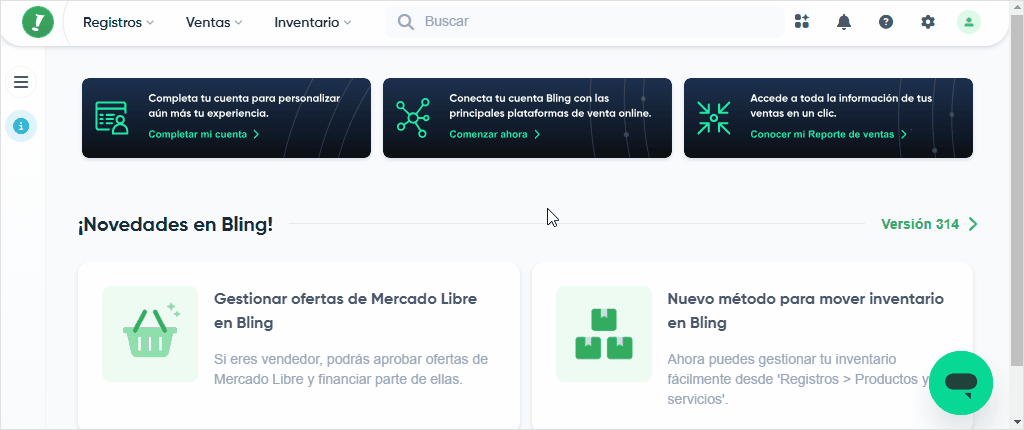This screenshot has height=430, width=1024.
Task: Click the Bling logo icon
Action: 38,22
